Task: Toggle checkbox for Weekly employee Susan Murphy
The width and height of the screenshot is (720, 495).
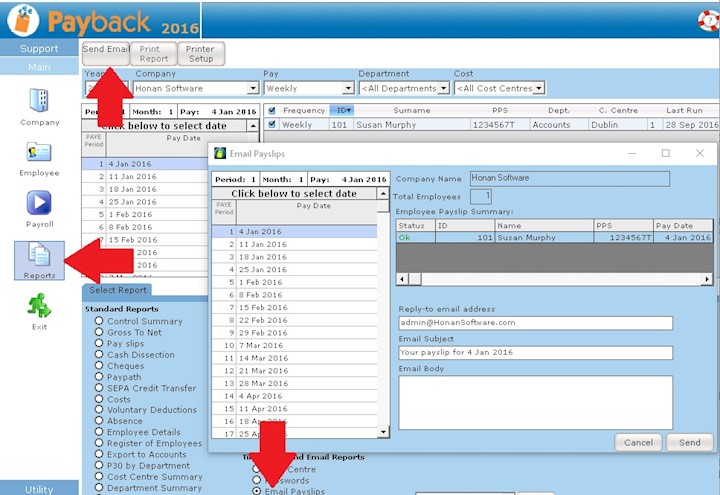Action: [x=272, y=125]
